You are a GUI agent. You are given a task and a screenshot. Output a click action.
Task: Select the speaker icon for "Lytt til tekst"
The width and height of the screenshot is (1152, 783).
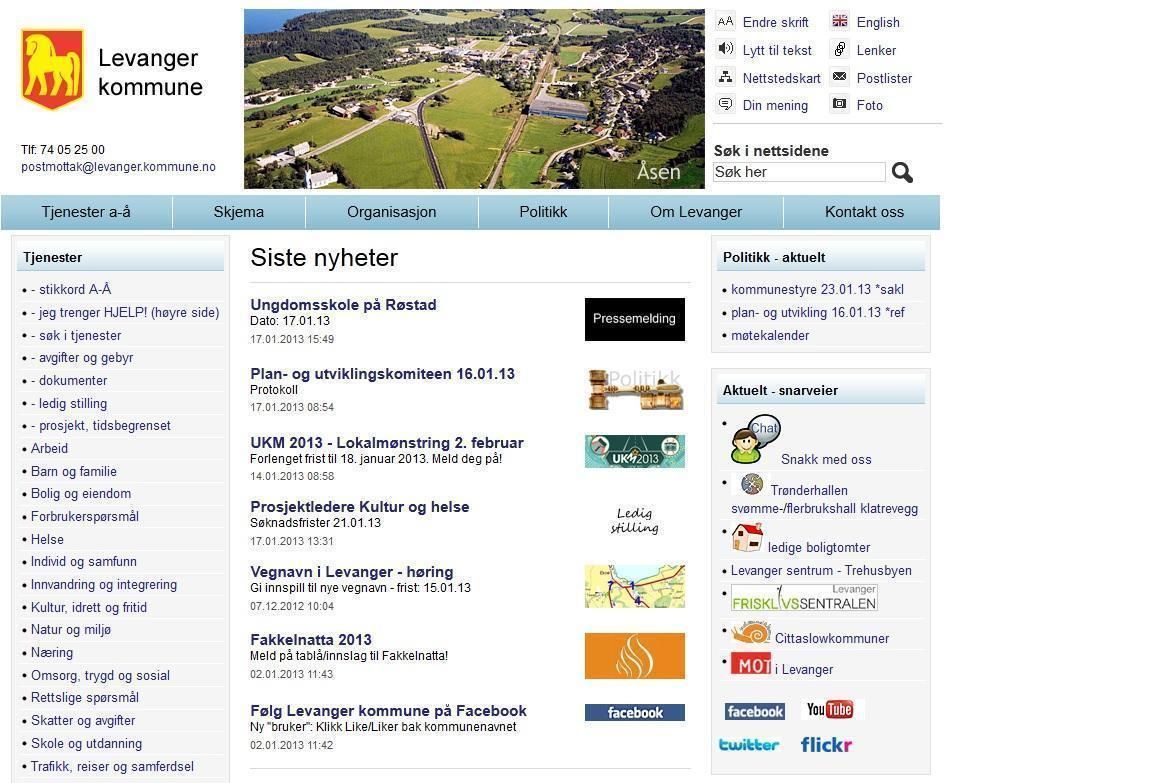tap(725, 49)
